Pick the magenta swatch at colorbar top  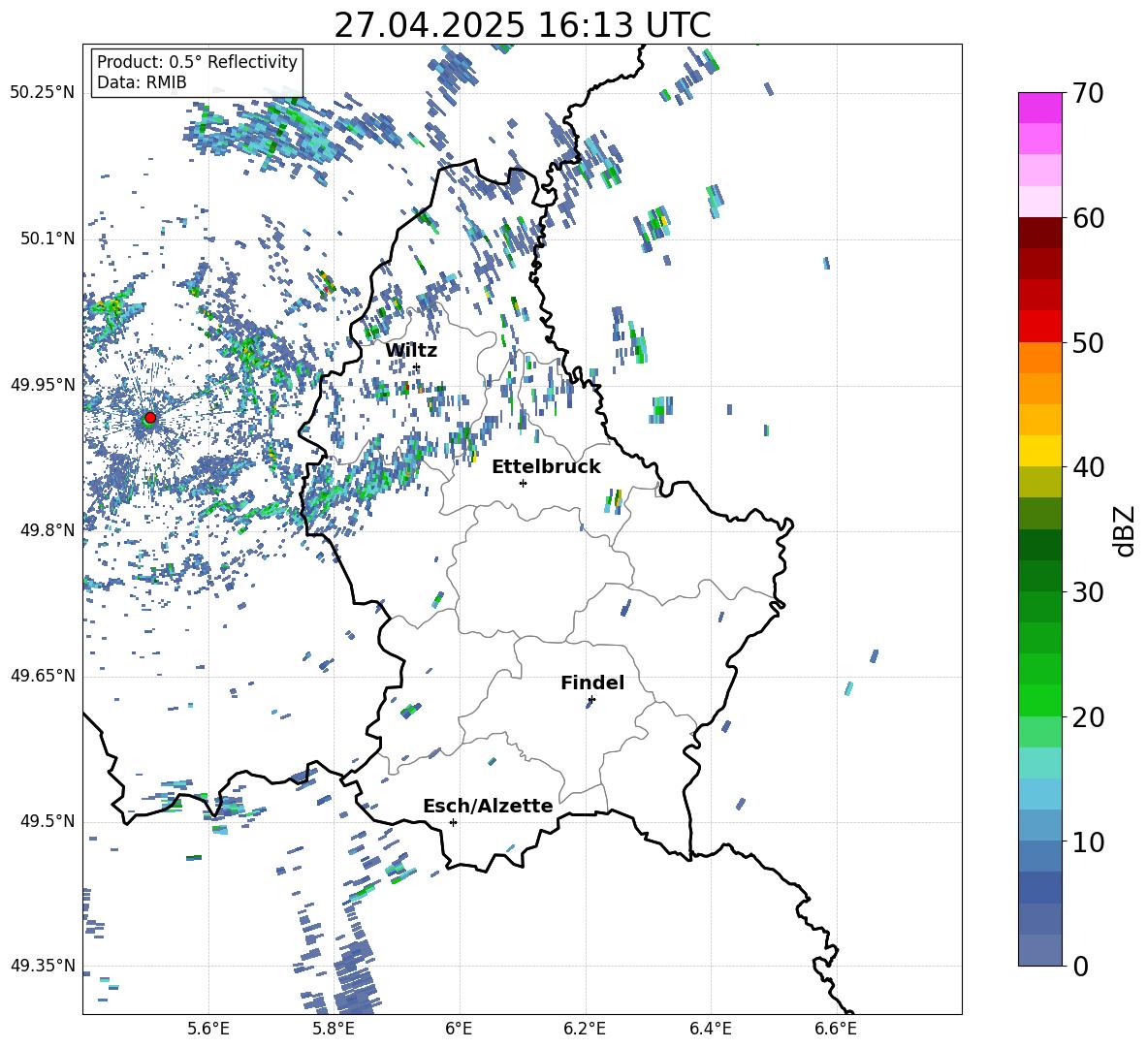click(1039, 108)
